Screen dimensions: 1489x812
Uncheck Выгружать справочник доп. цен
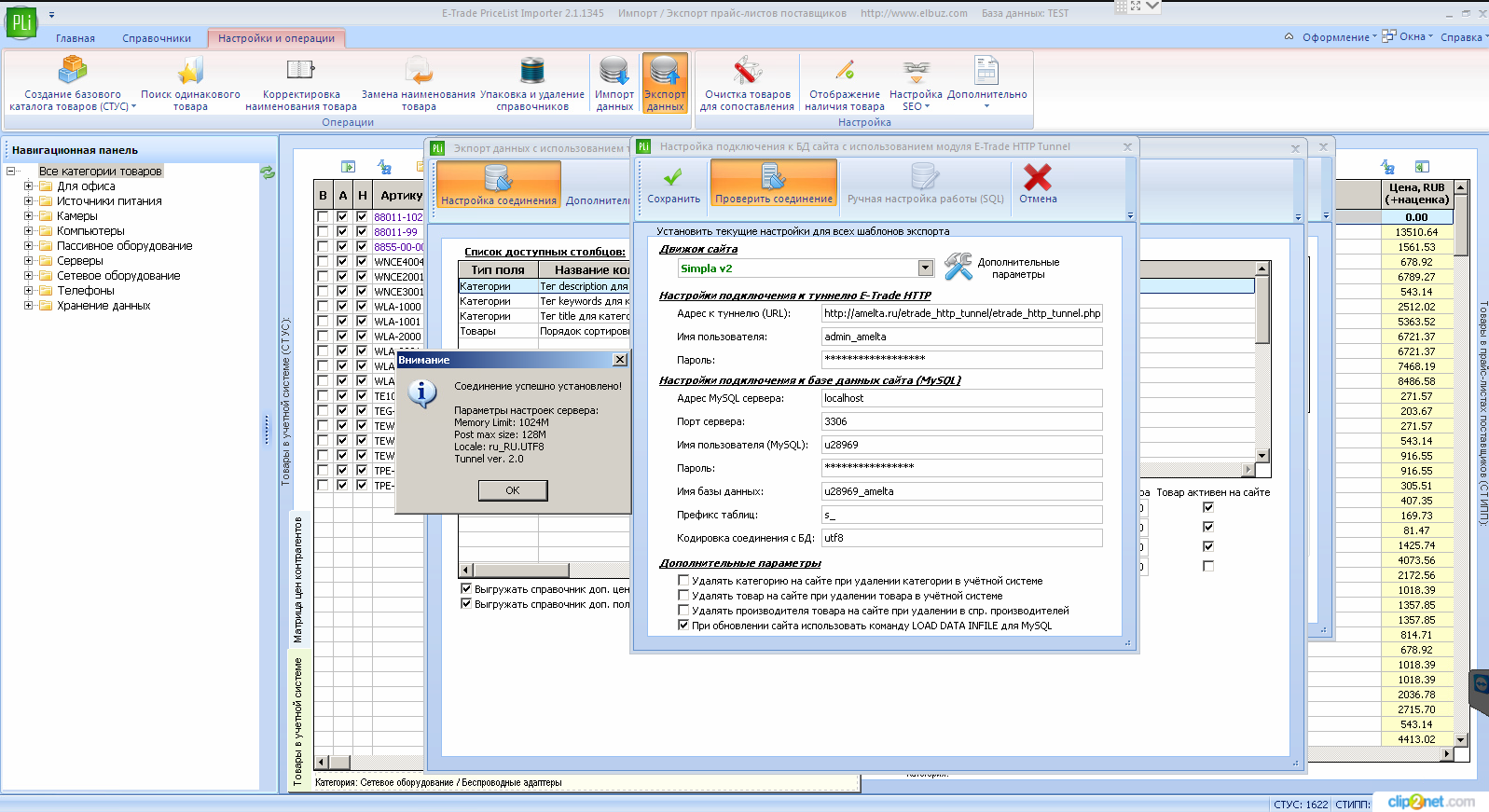pos(466,589)
